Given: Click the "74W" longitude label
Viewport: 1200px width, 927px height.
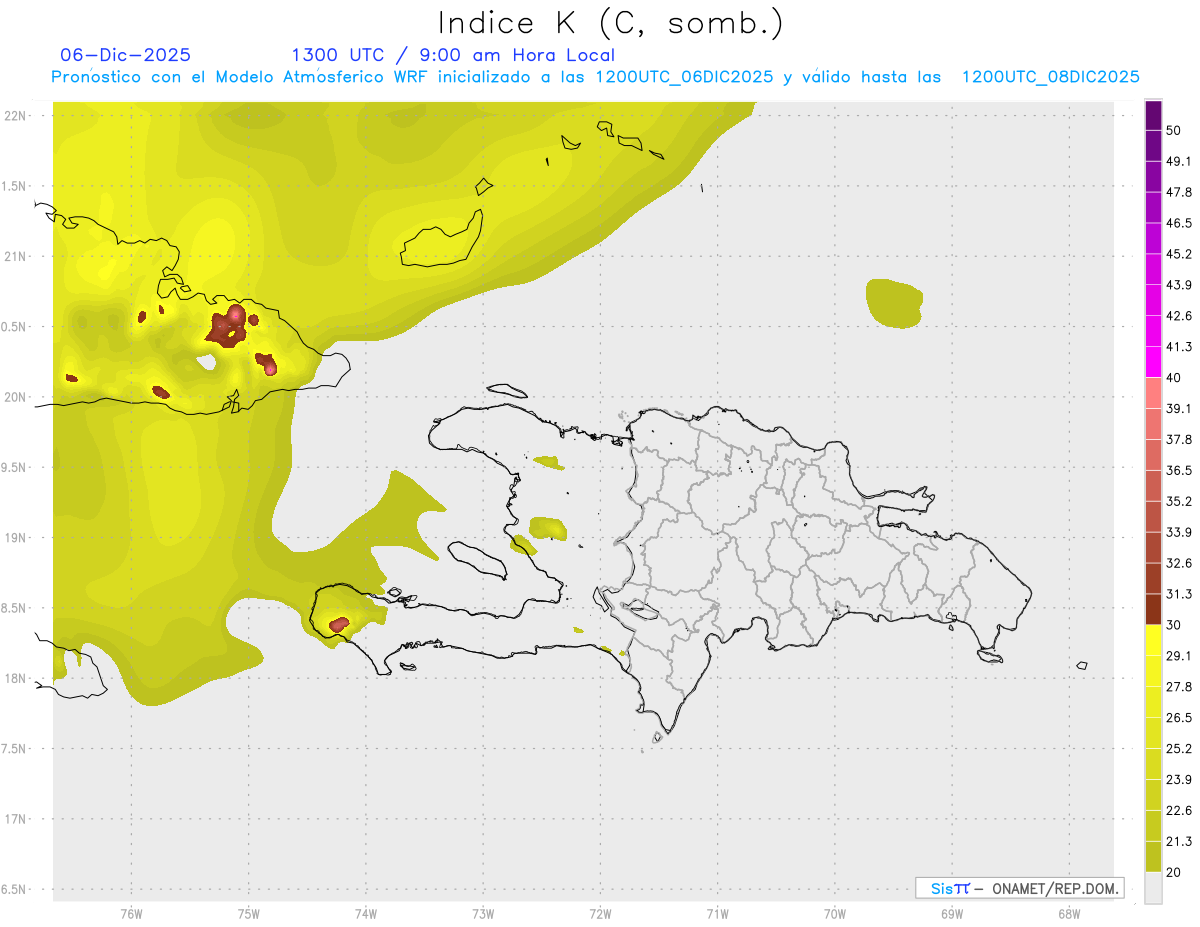Looking at the screenshot, I should 365,914.
